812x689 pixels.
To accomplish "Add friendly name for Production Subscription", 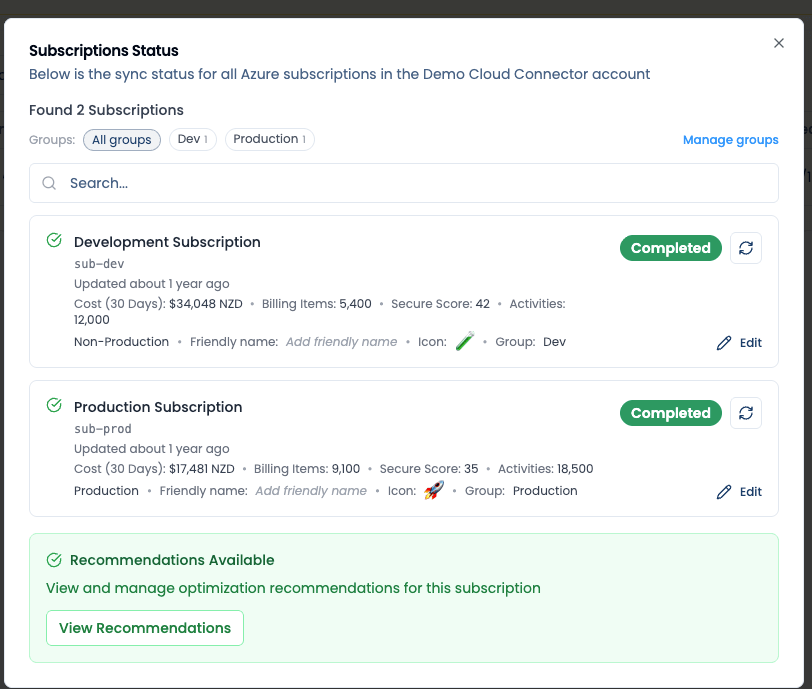I will (310, 491).
